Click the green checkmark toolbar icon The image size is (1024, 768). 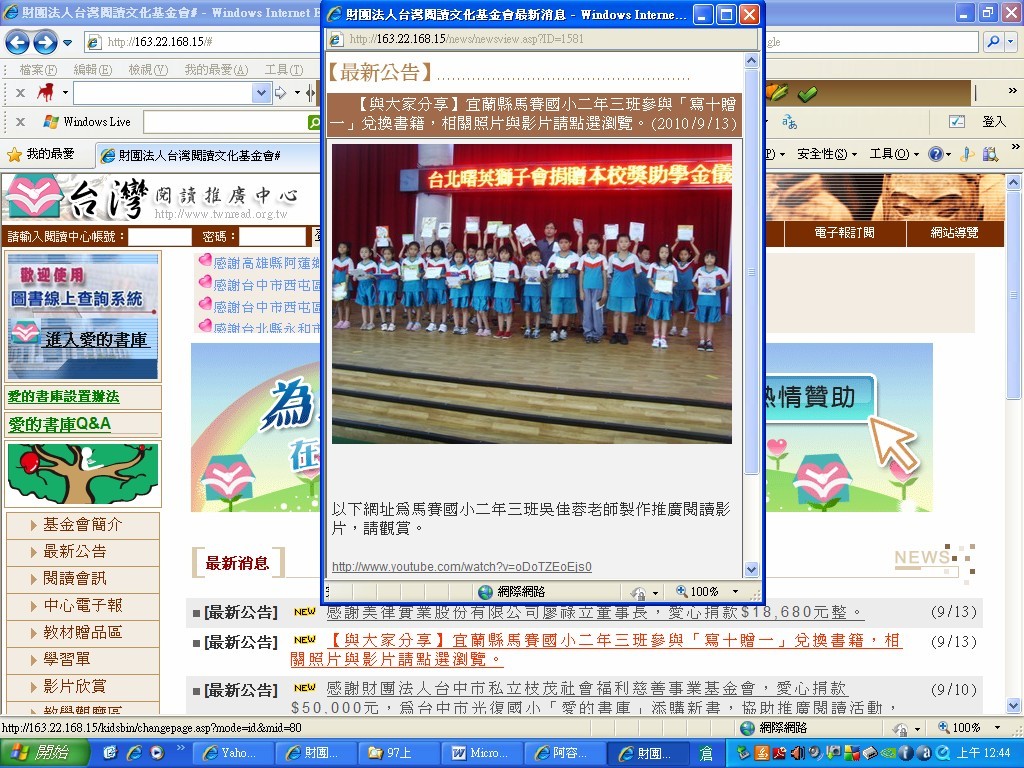point(807,93)
